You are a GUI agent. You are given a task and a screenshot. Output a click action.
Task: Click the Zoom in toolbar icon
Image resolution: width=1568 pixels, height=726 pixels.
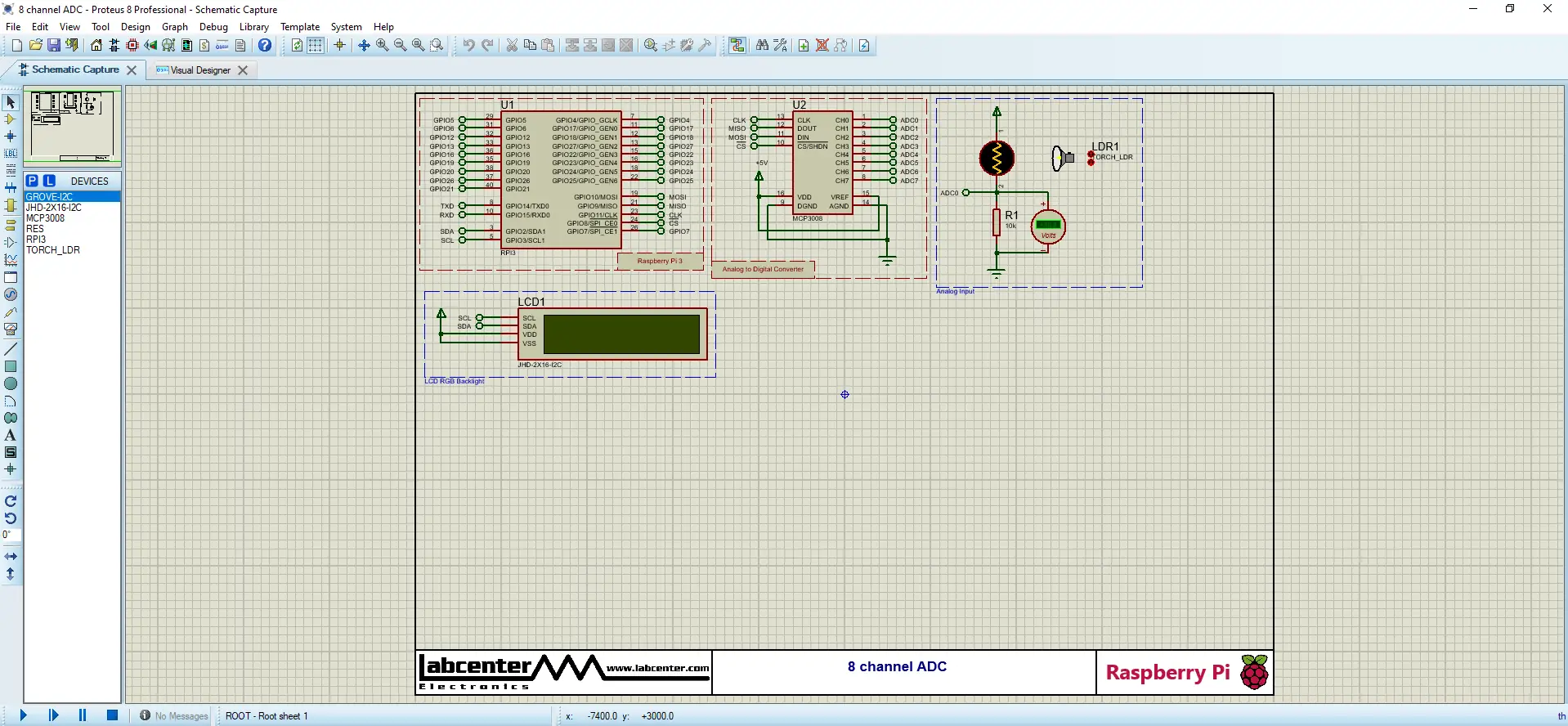[382, 46]
